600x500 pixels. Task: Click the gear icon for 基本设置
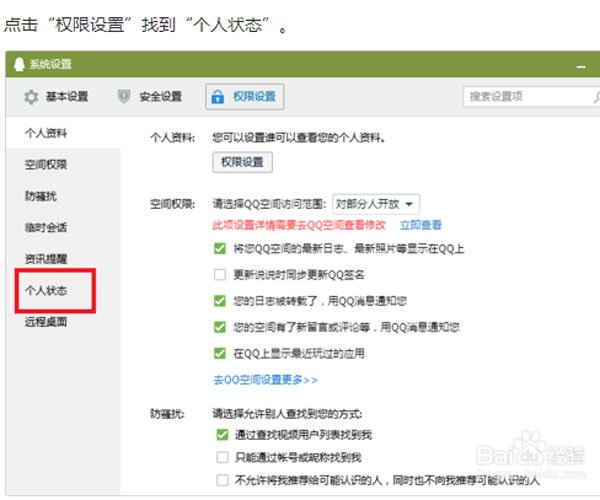tap(31, 97)
